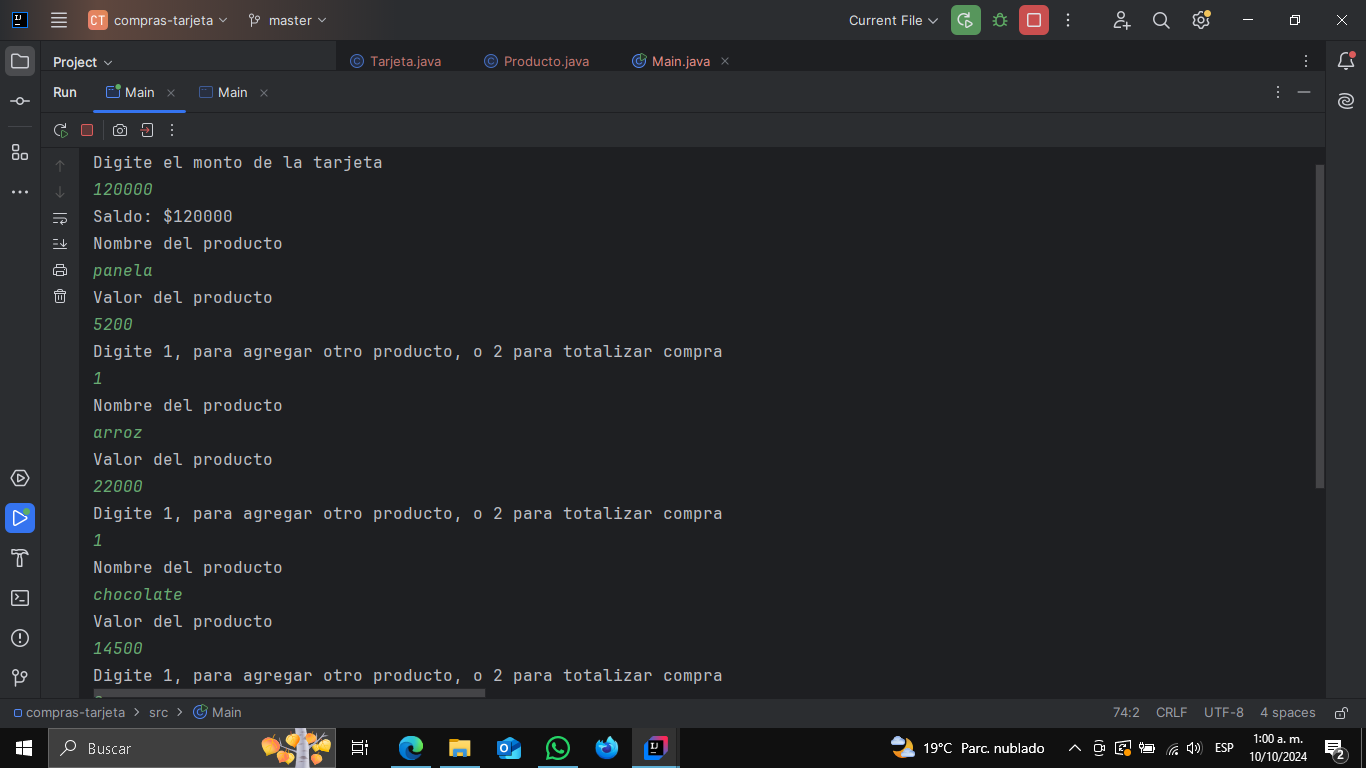1366x768 pixels.
Task: Switch to Producto.java editor tab
Action: point(537,62)
